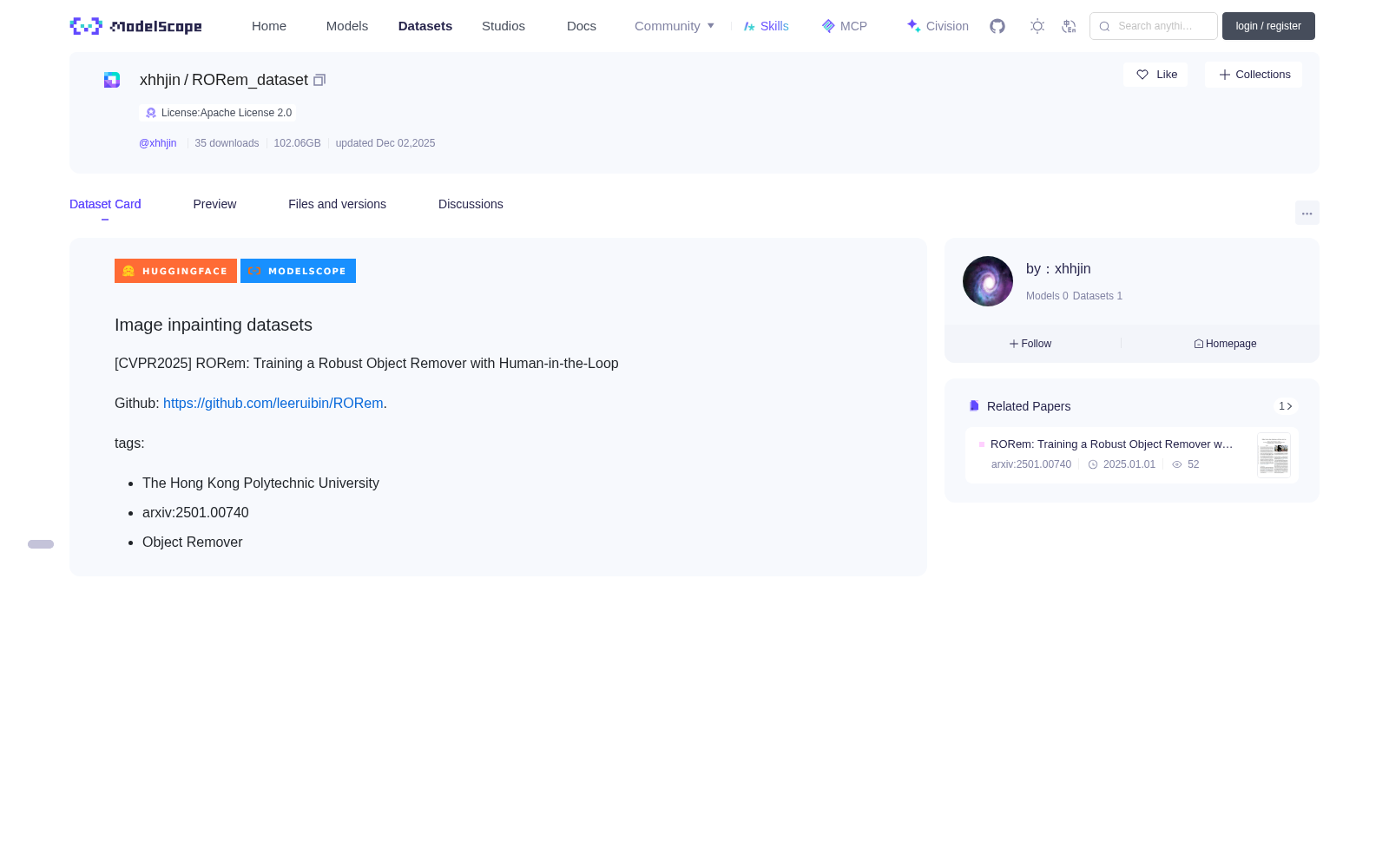The height and width of the screenshot is (868, 1389).
Task: Open the ModelScope logo homepage
Action: (x=135, y=26)
